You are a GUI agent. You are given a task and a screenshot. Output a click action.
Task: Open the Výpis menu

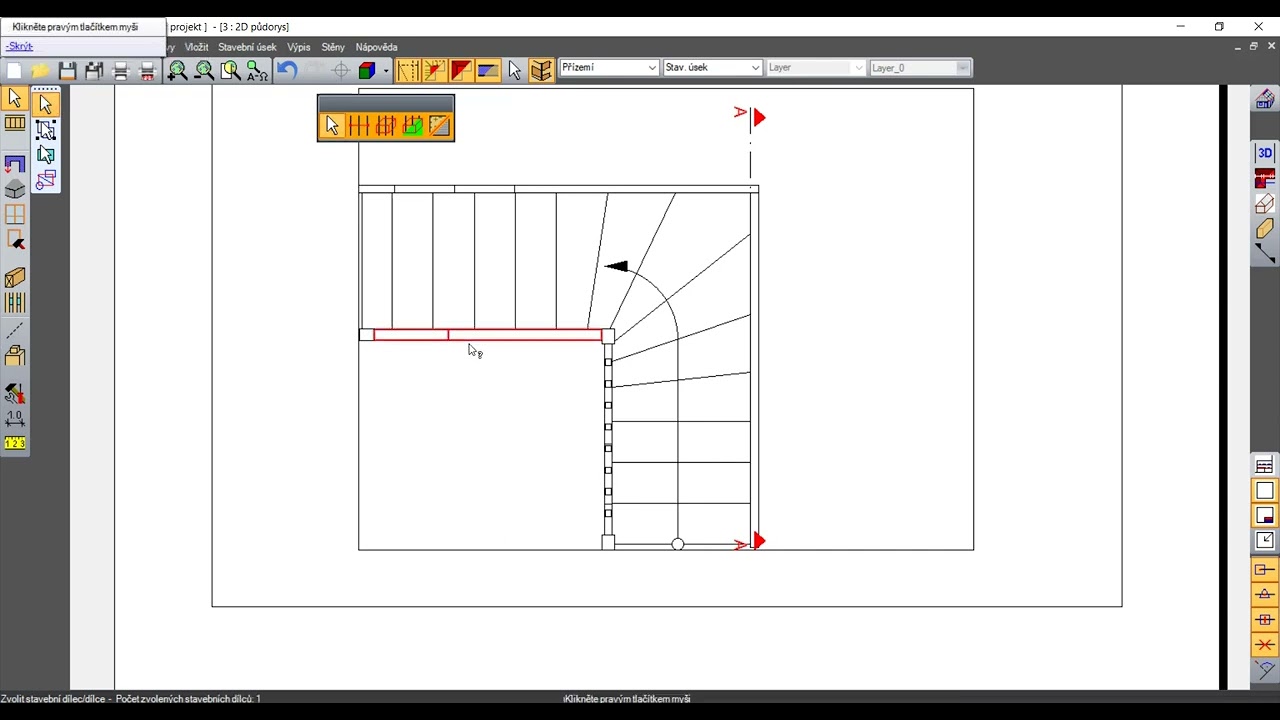pyautogui.click(x=299, y=47)
